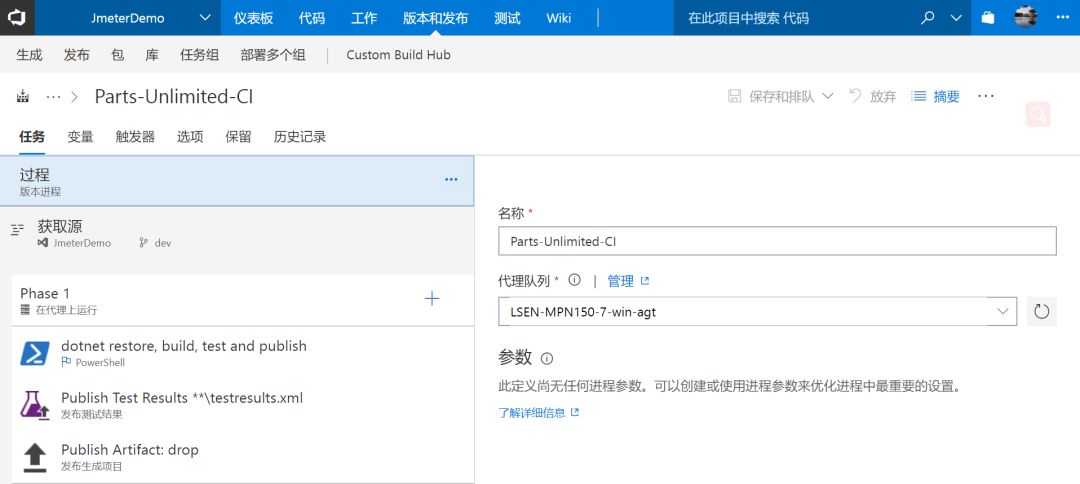Open the search magnifier icon
This screenshot has height=484, width=1080.
point(928,18)
